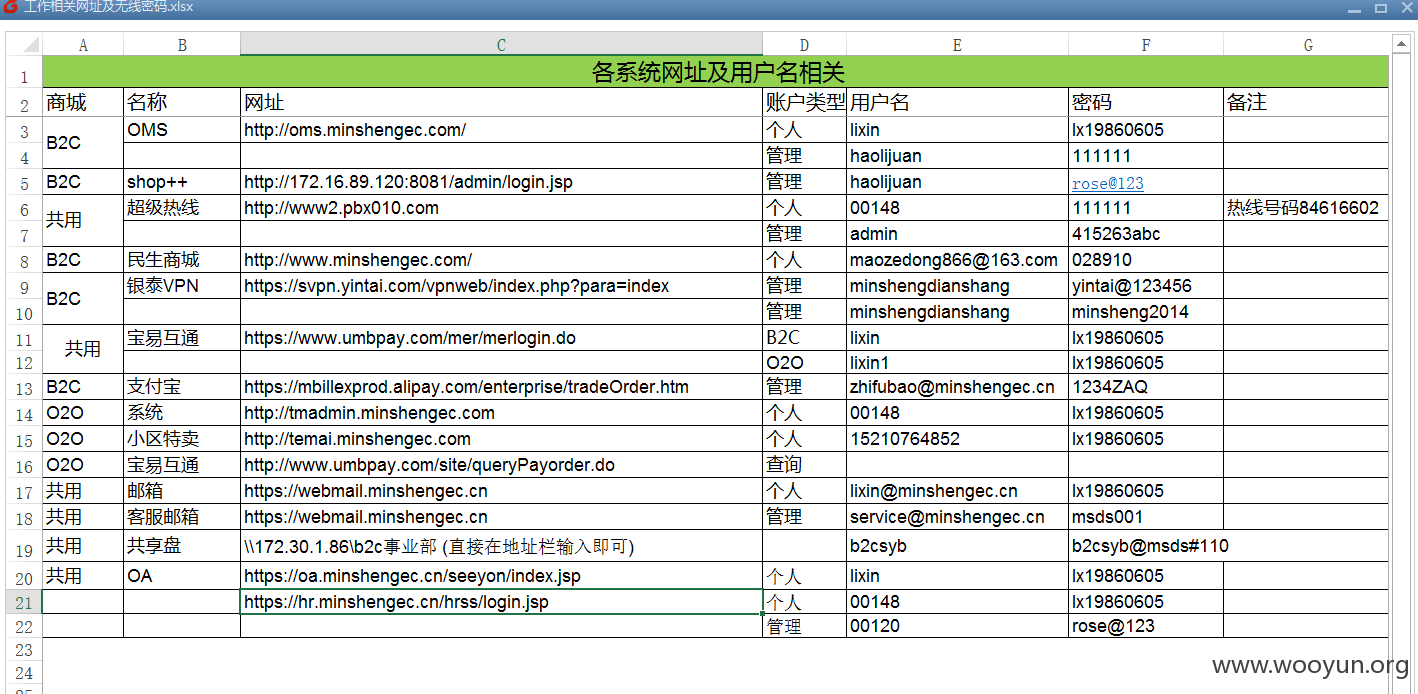This screenshot has width=1418, height=694.
Task: Click the 查询 account type cell
Action: click(804, 465)
